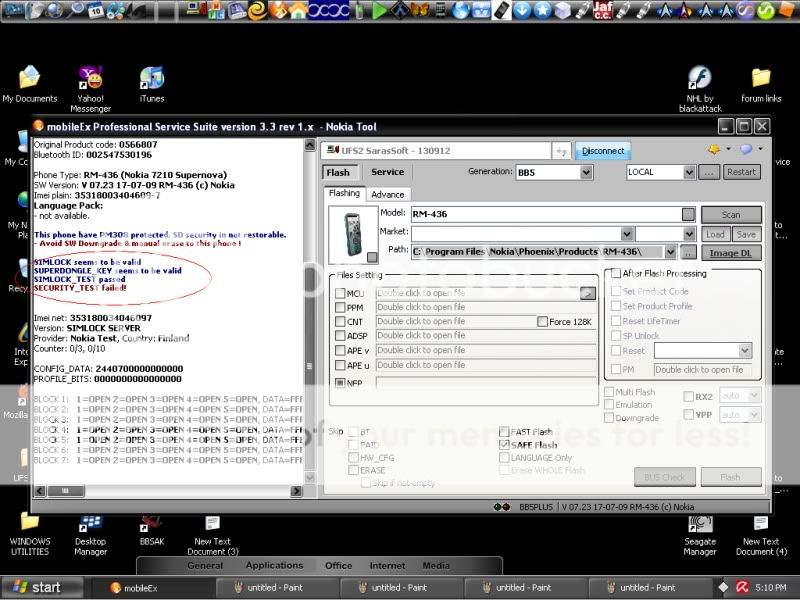This screenshot has width=800, height=600.
Task: Click the orange house icon in top dock
Action: pos(298,11)
